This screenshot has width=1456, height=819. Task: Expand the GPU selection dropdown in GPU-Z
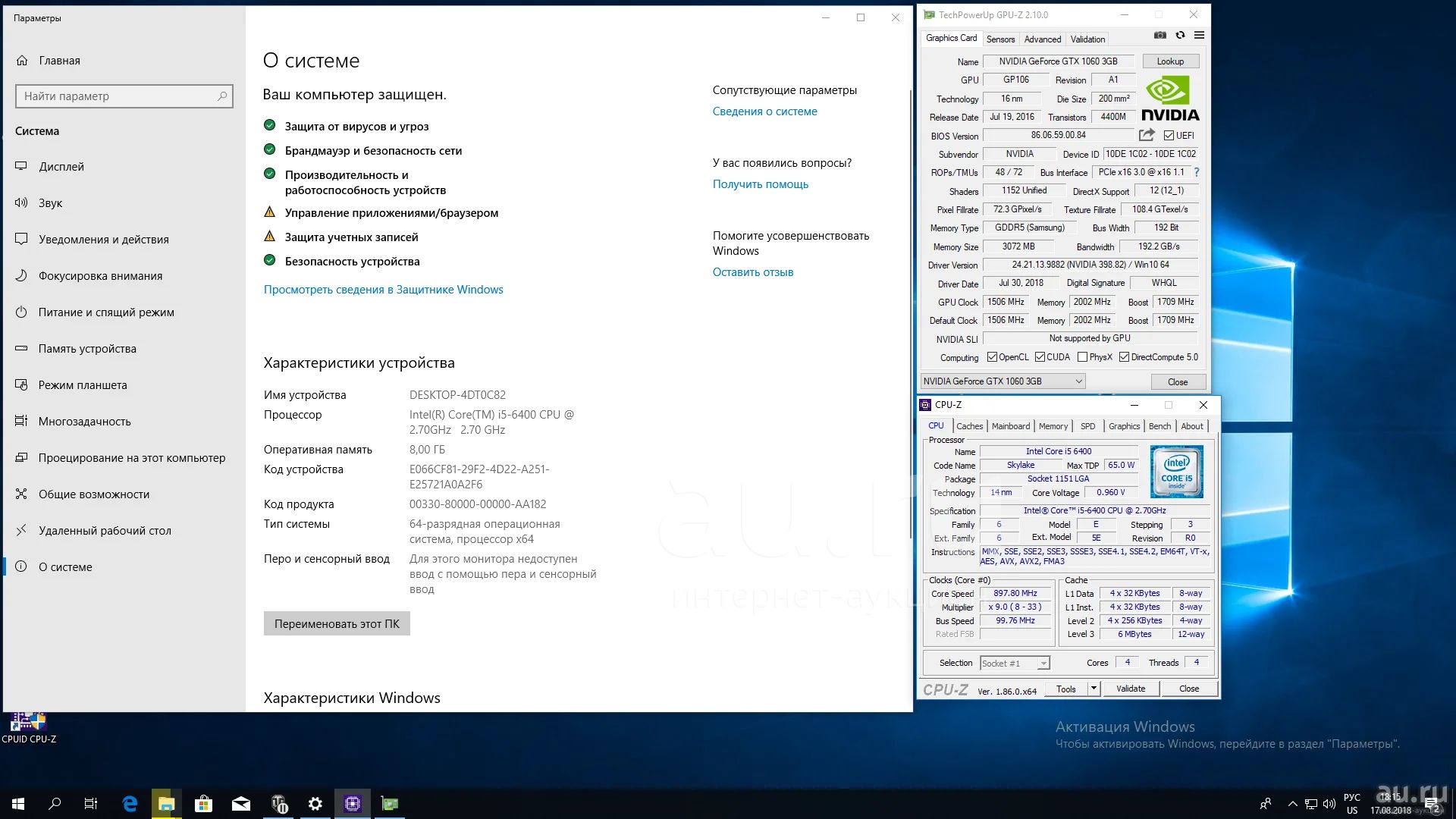[1078, 381]
